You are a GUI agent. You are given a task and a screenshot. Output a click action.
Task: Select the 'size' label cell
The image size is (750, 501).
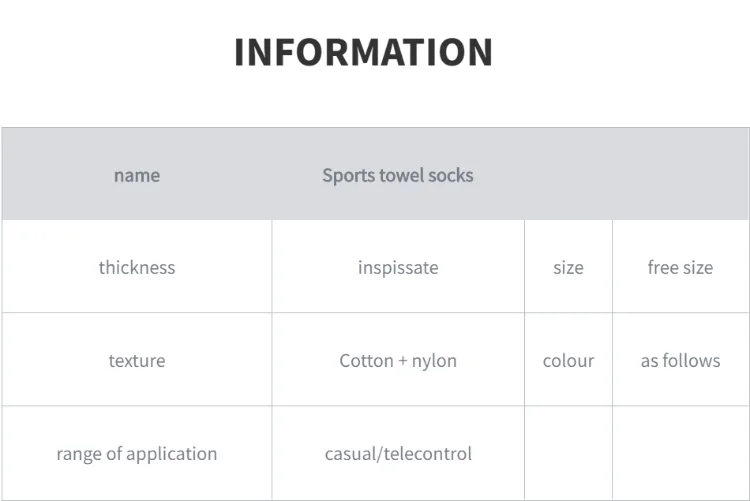pos(568,267)
